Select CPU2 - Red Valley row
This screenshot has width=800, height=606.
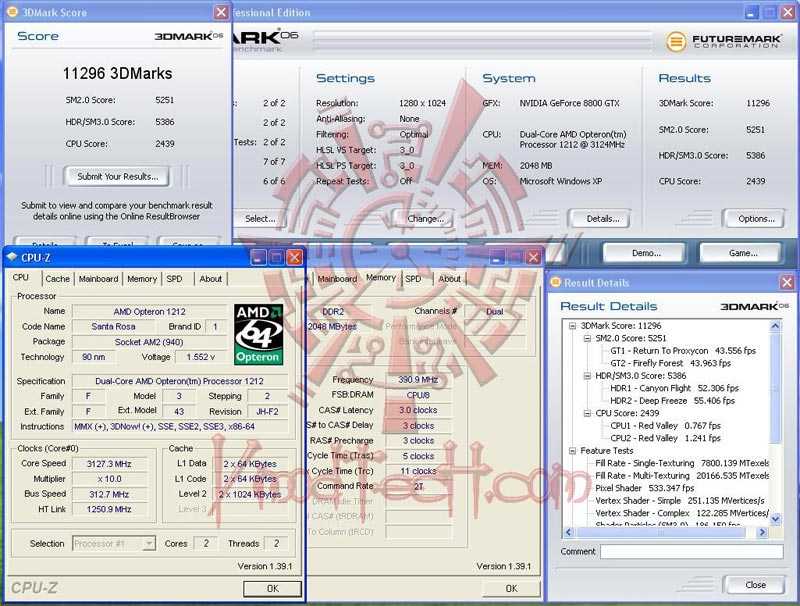coord(665,438)
